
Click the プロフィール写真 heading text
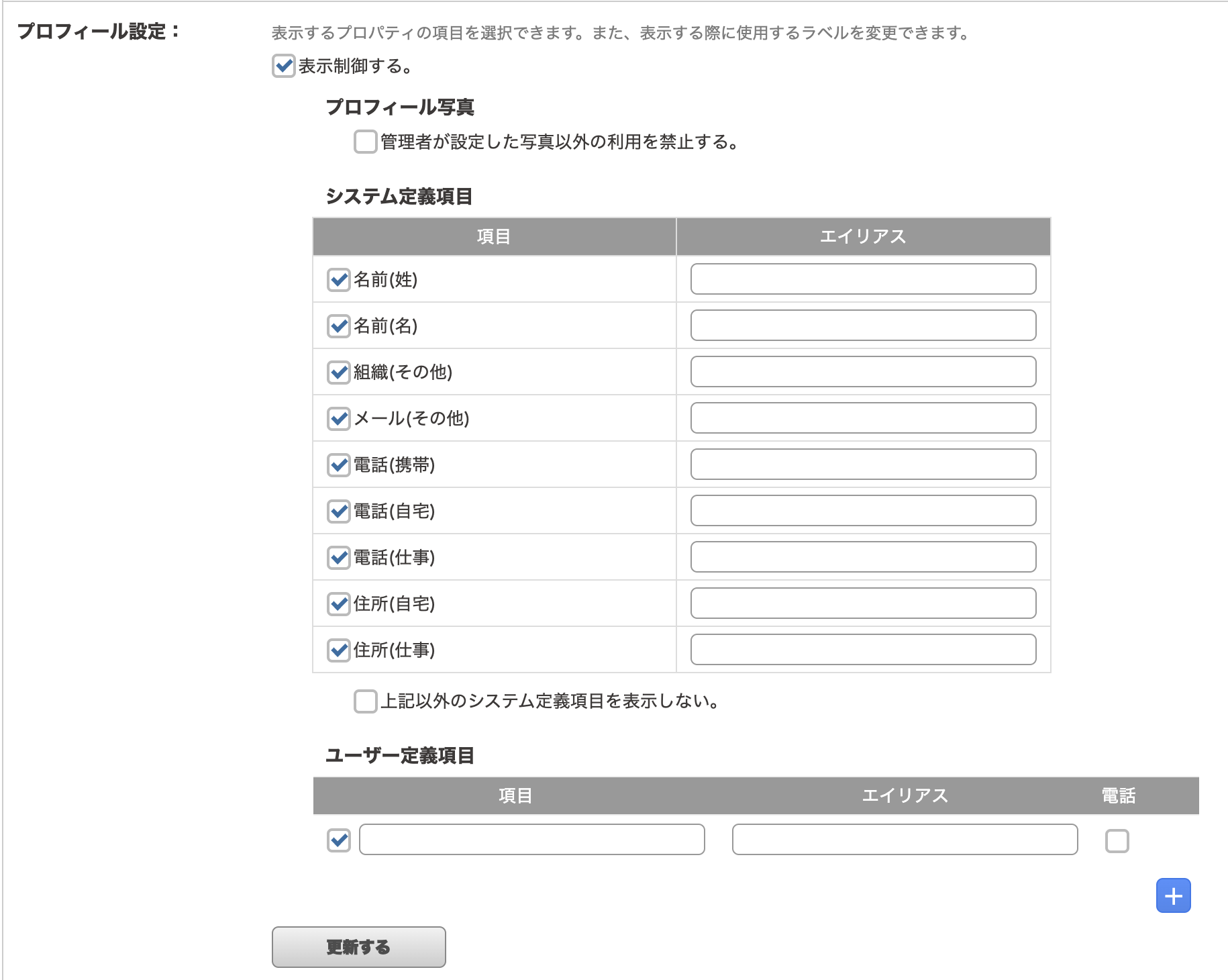tap(400, 107)
